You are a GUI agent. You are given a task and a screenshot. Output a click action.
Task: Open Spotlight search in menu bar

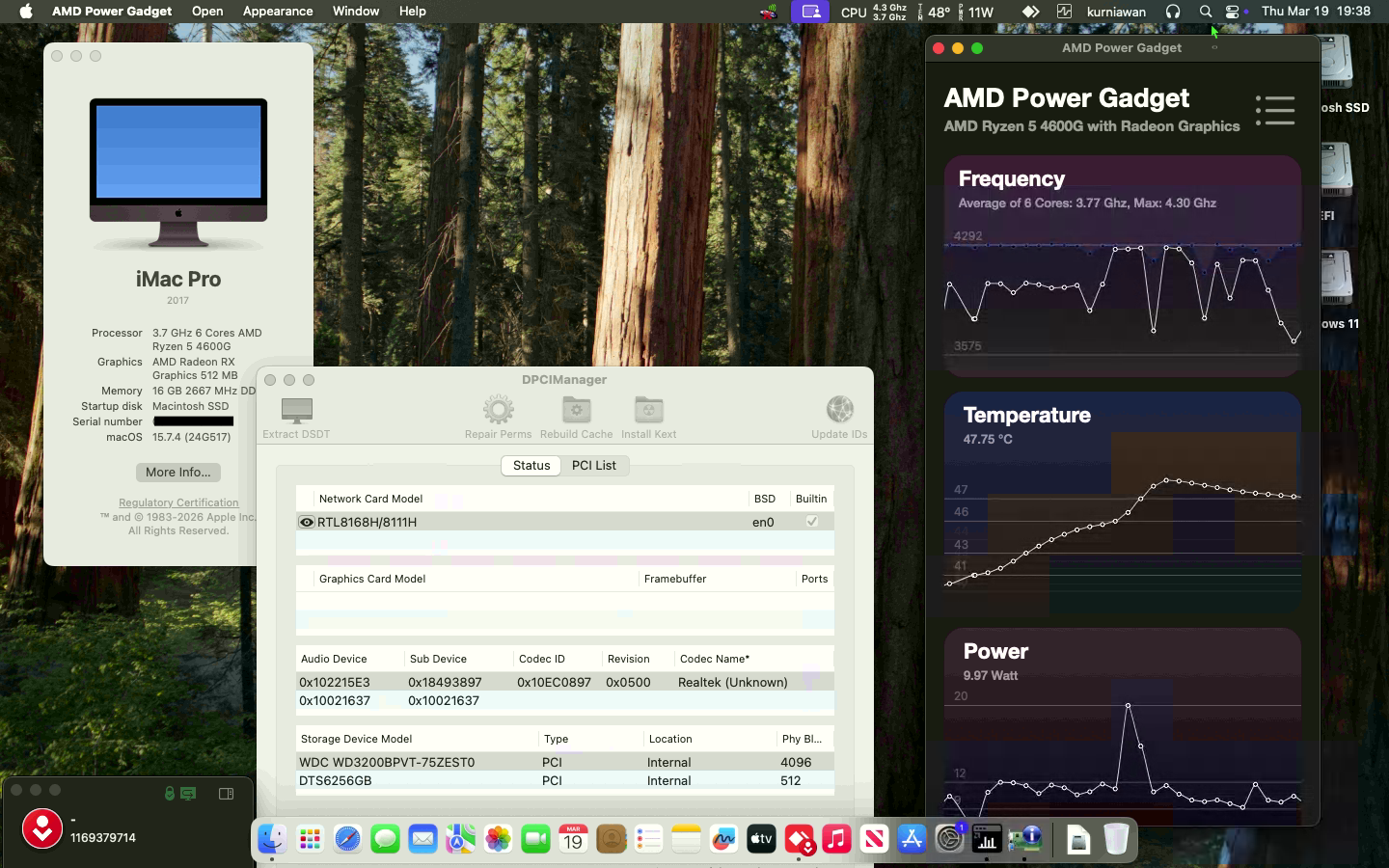pos(1206,12)
